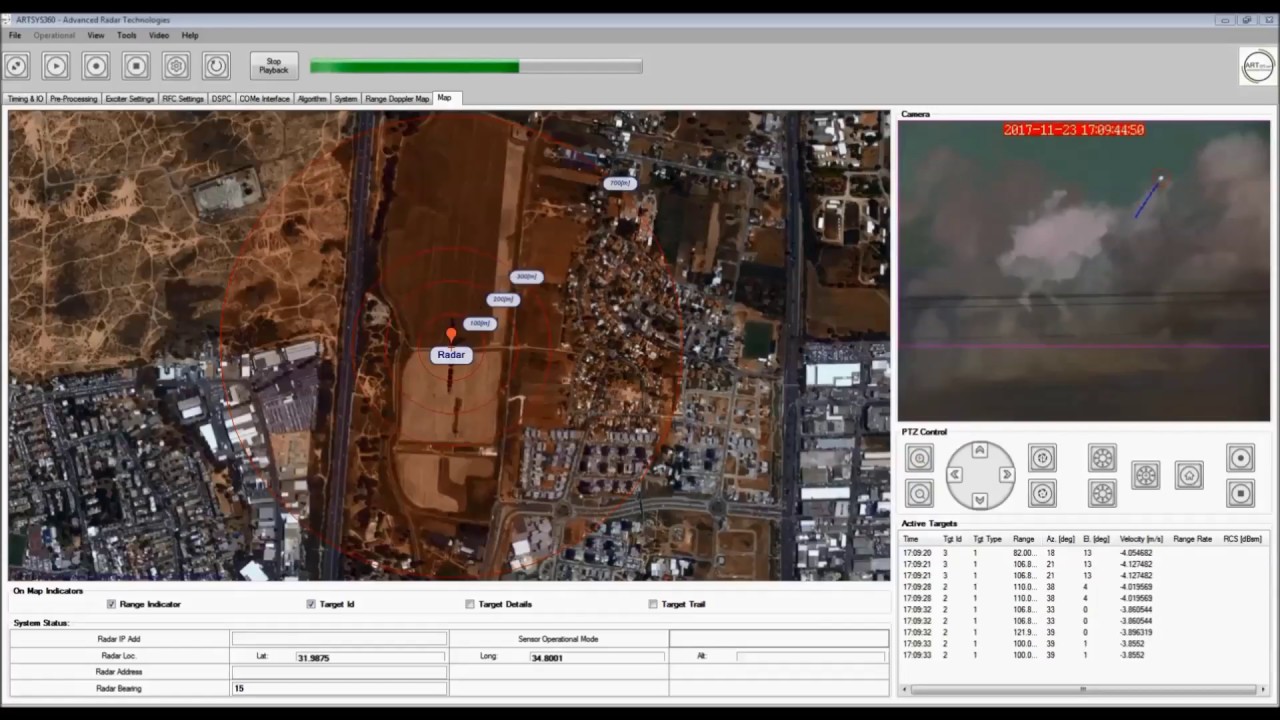Enable the Target Details checkbox
The height and width of the screenshot is (720, 1280).
pos(470,604)
